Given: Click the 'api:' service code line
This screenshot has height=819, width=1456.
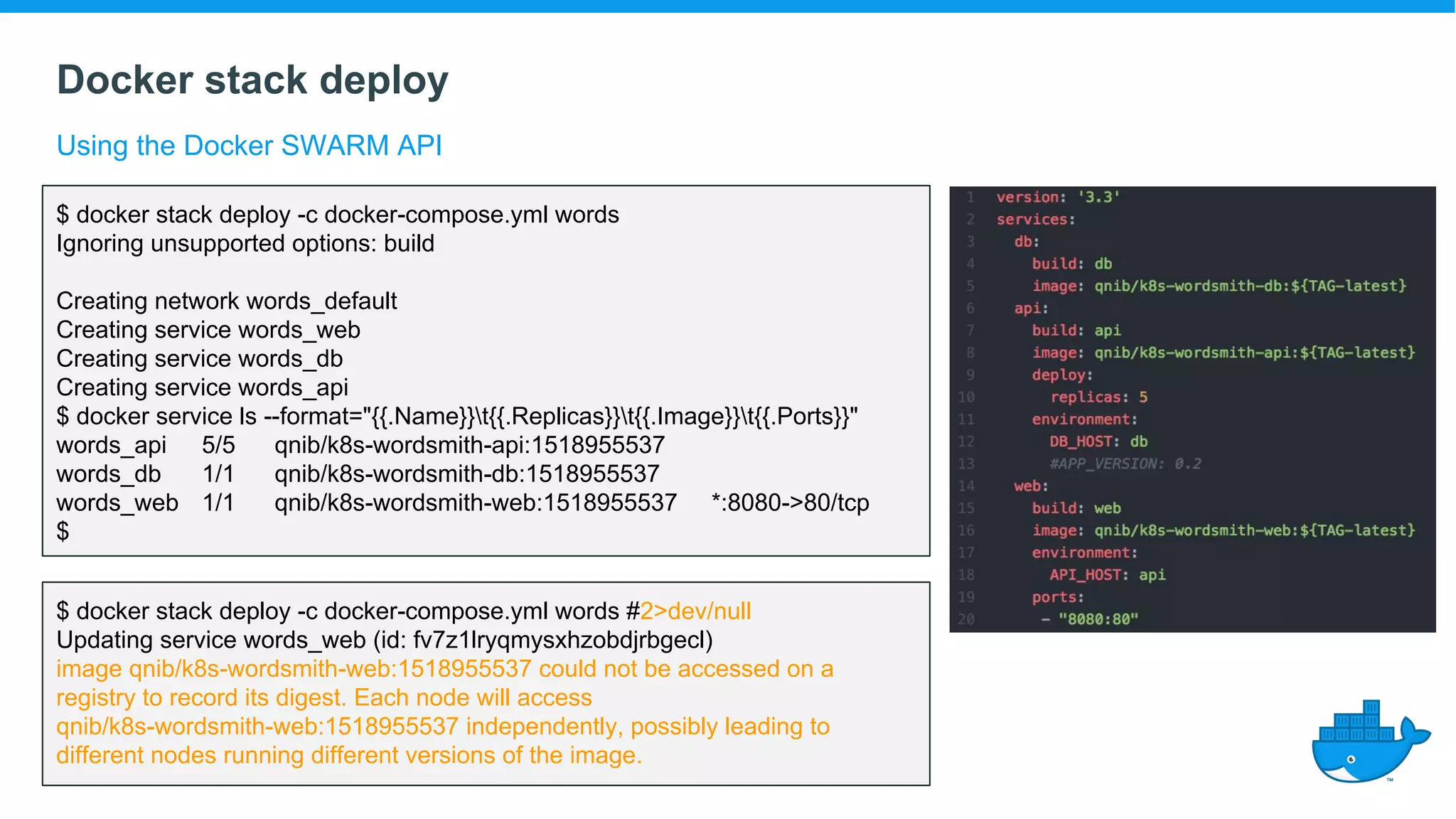Looking at the screenshot, I should coord(1031,308).
